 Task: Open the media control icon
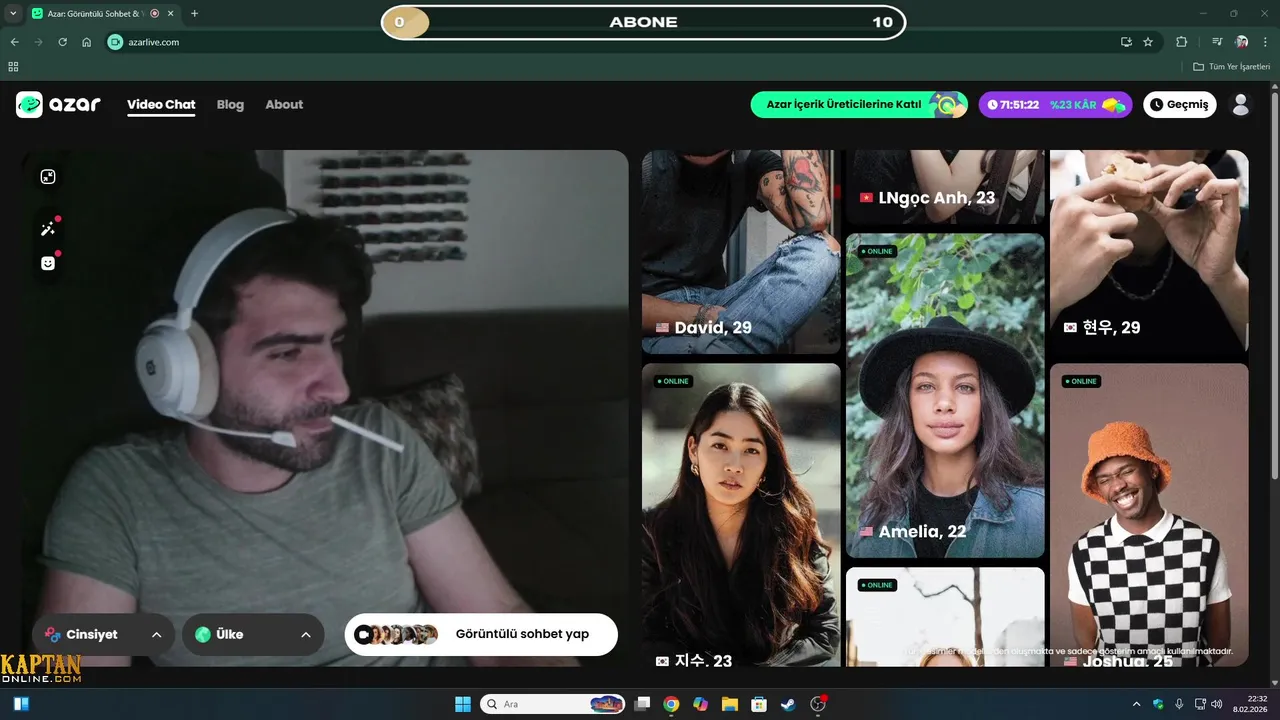pyautogui.click(x=1217, y=42)
